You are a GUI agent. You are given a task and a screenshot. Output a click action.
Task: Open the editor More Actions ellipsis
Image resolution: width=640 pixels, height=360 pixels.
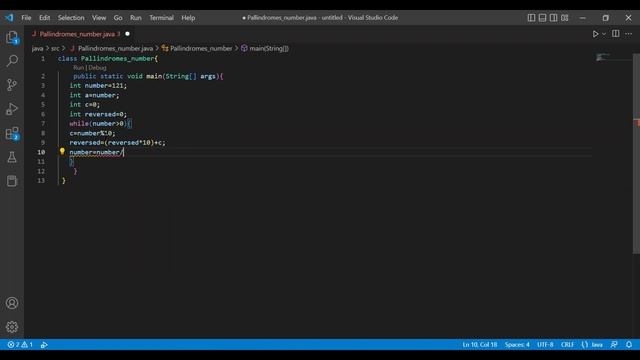[x=629, y=34]
